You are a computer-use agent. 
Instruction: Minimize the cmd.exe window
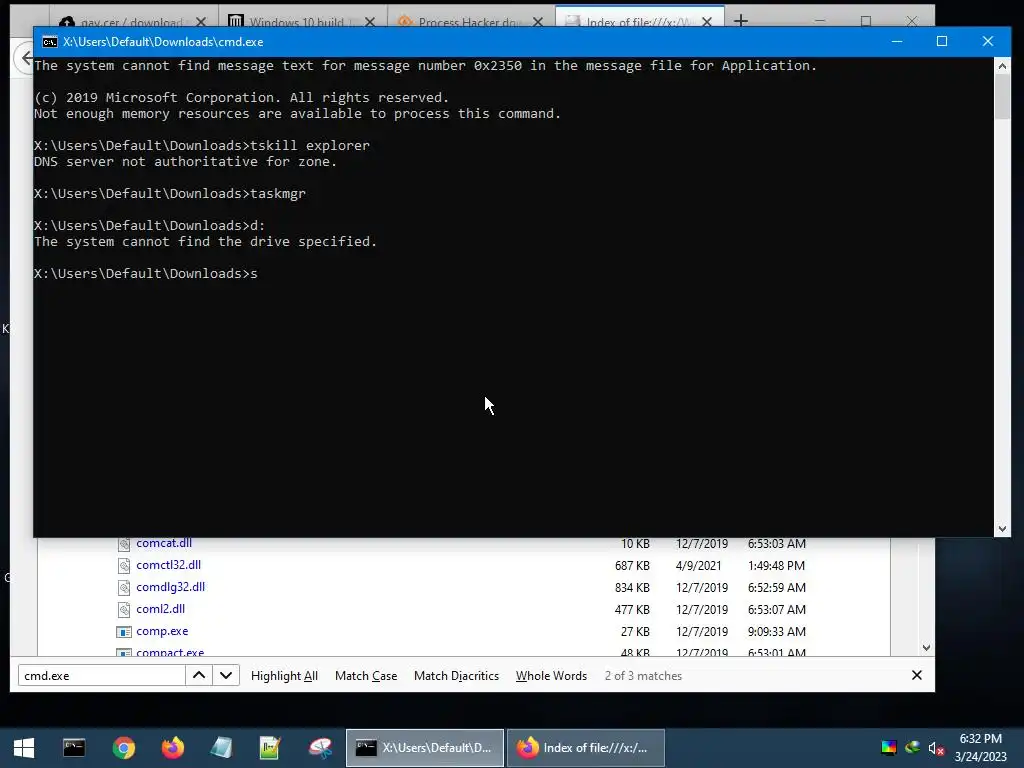tap(897, 42)
